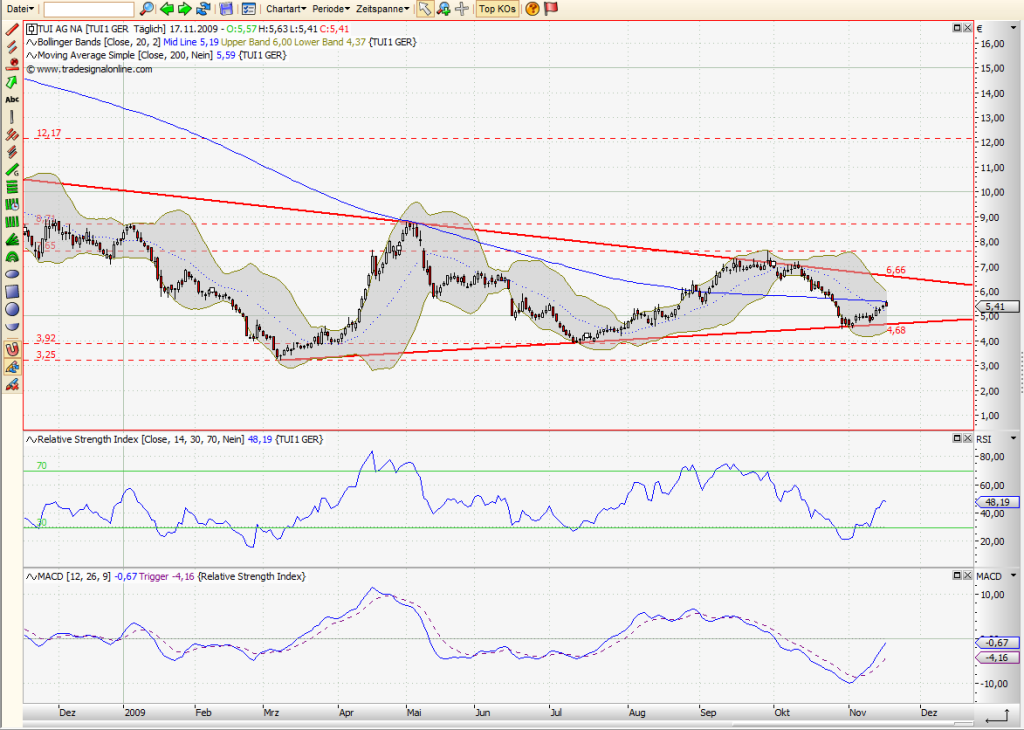Open the Datei menu
This screenshot has height=730, width=1024.
click(x=20, y=8)
